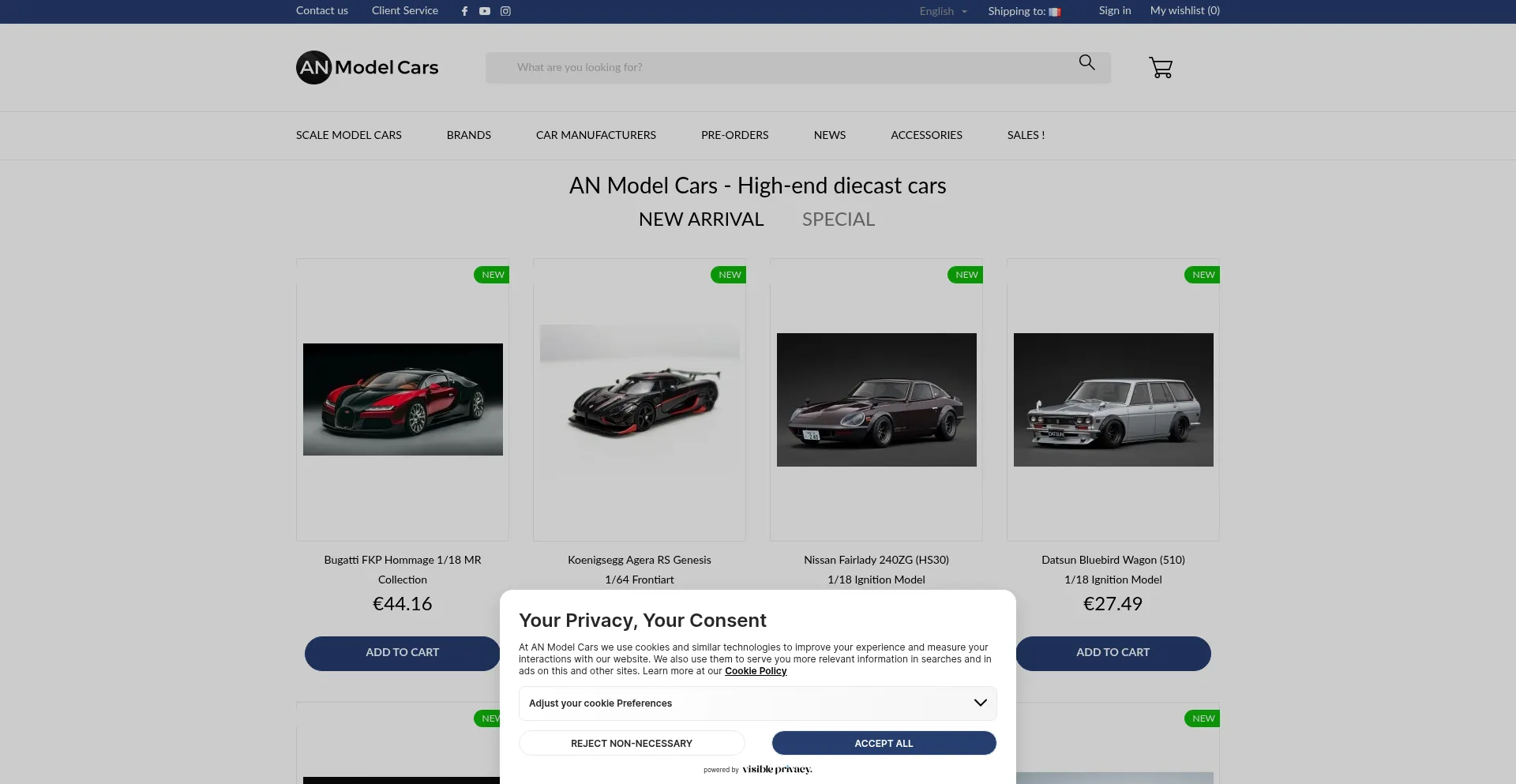Open My wishlist (0)
Image resolution: width=1516 pixels, height=784 pixels.
click(1185, 10)
